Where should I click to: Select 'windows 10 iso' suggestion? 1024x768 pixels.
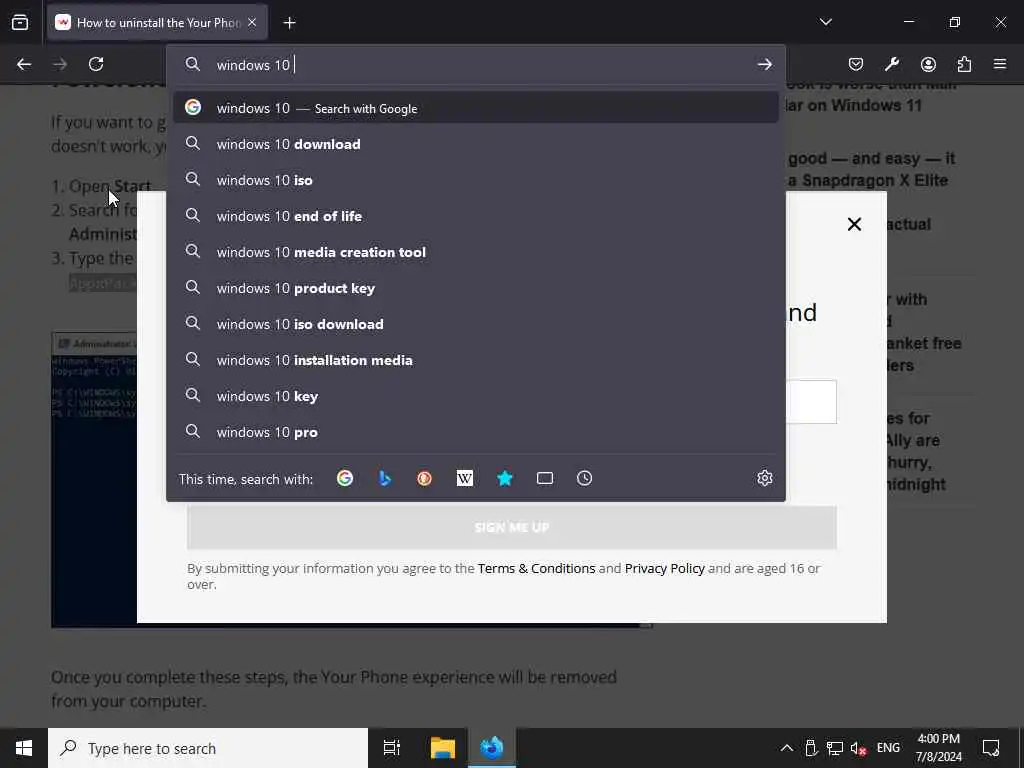coord(476,180)
